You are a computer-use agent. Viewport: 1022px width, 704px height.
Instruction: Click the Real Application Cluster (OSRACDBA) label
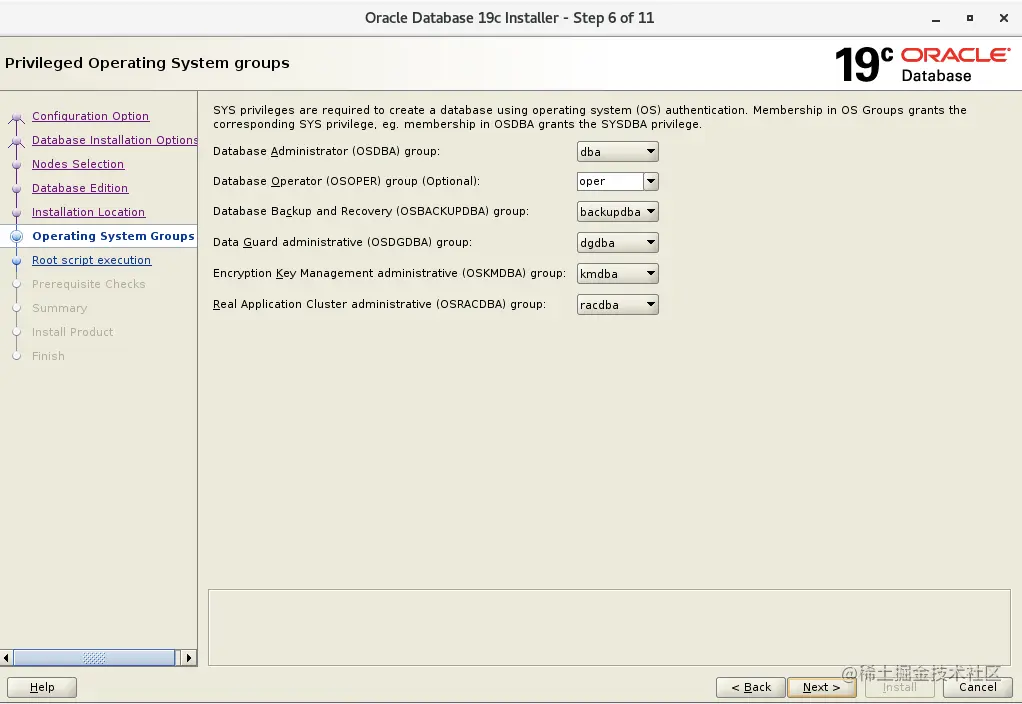click(379, 304)
